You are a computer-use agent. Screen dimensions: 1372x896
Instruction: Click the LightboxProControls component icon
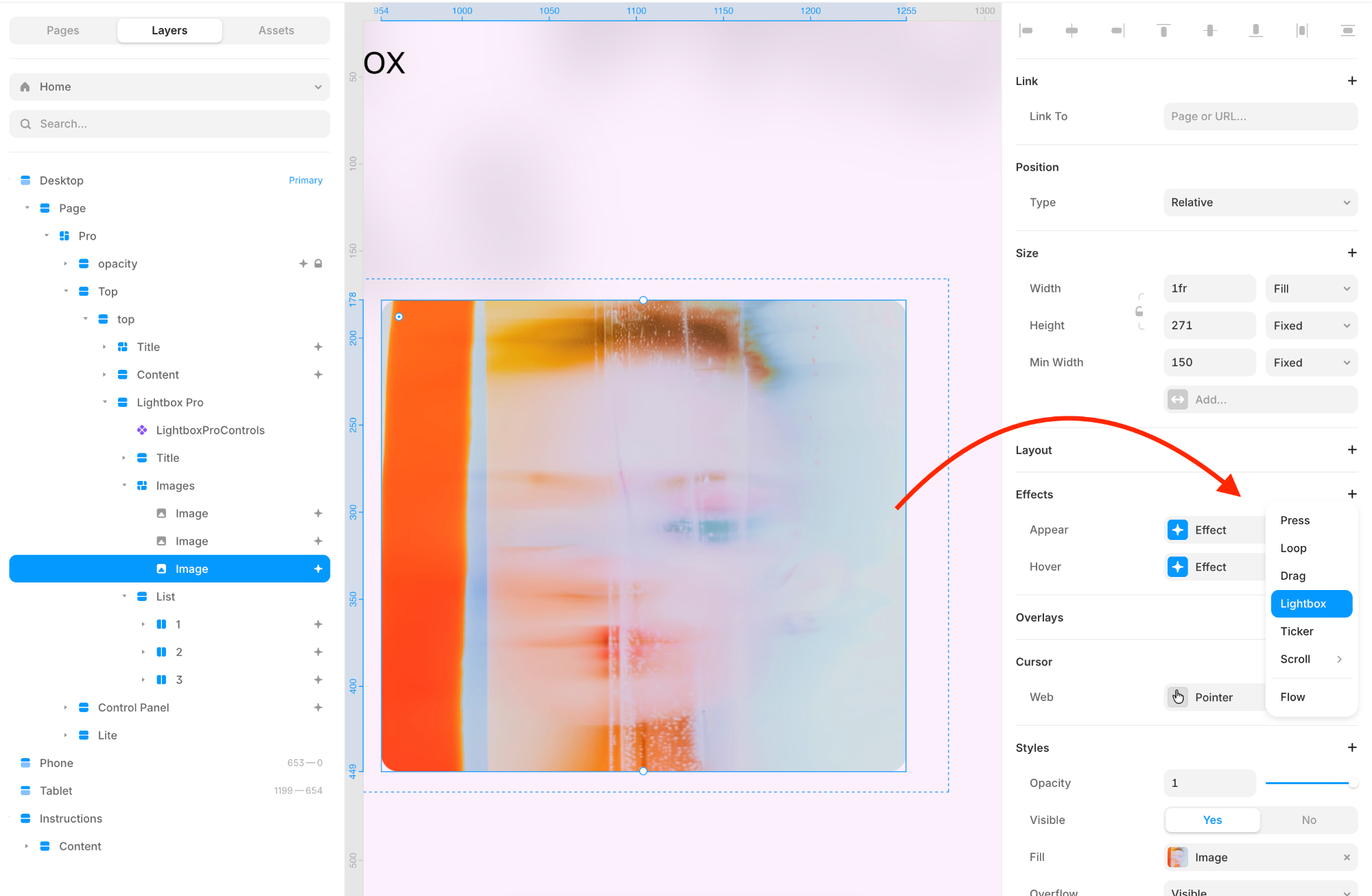[142, 430]
